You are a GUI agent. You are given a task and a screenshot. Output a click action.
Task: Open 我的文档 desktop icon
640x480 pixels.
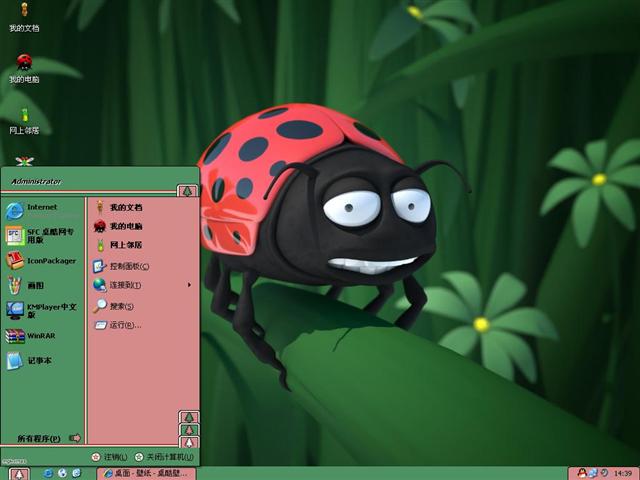(x=24, y=17)
